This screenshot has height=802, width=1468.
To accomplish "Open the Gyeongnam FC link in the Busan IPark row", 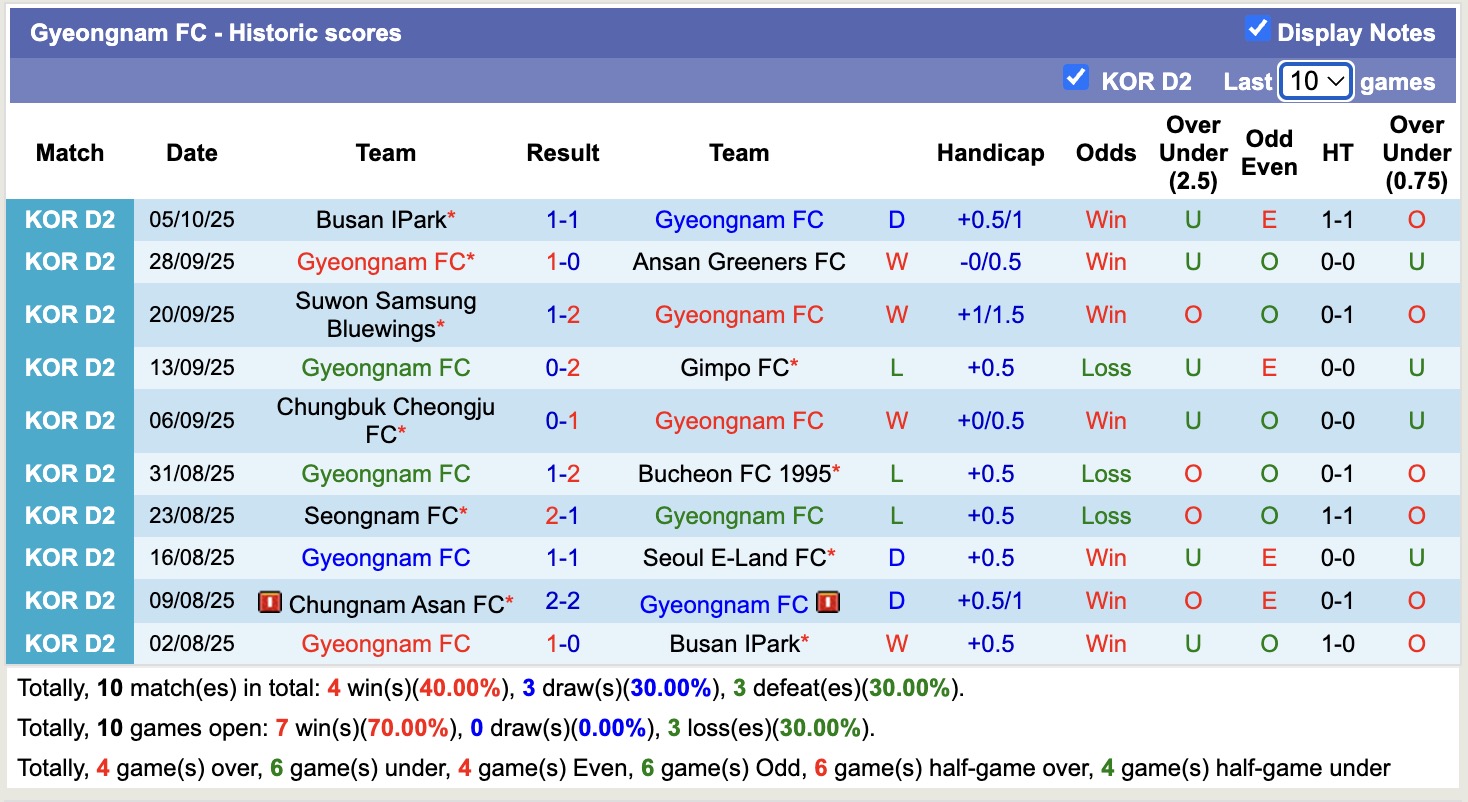I will (739, 219).
